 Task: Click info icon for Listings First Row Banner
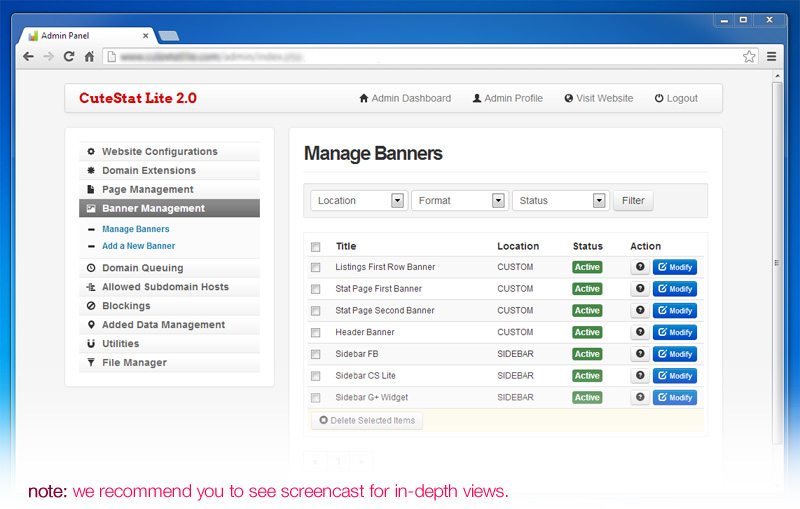(640, 267)
